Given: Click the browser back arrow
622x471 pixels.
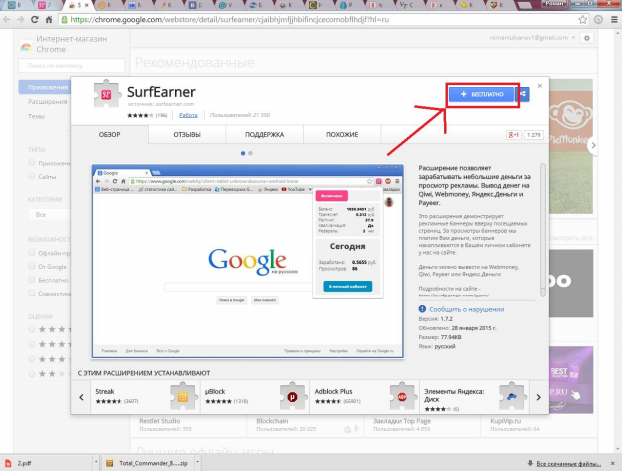Looking at the screenshot, I should click(x=7, y=19).
